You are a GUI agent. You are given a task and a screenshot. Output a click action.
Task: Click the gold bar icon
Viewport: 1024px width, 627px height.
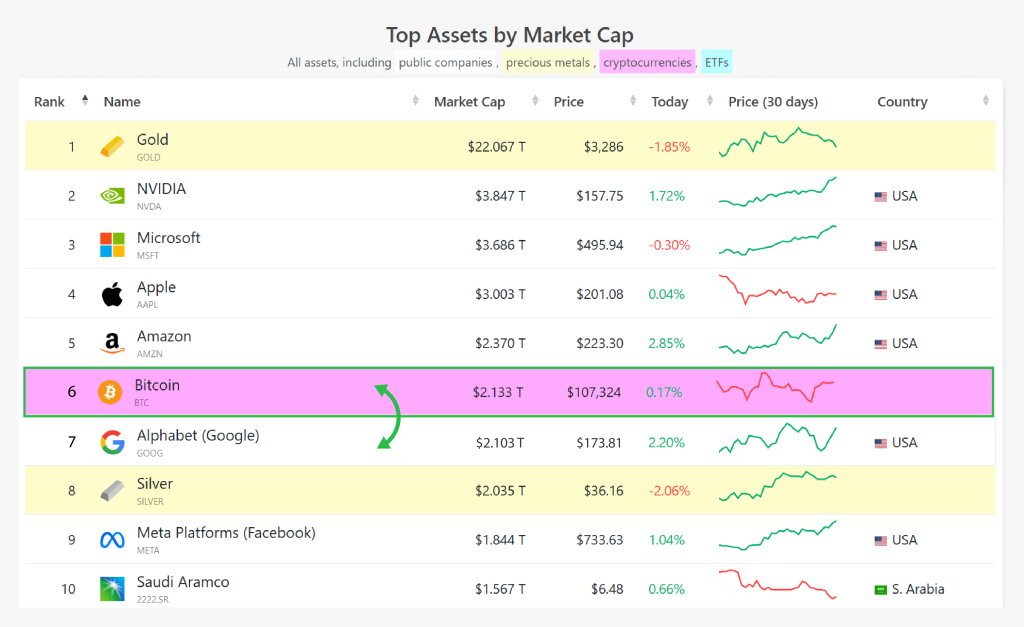(x=112, y=146)
